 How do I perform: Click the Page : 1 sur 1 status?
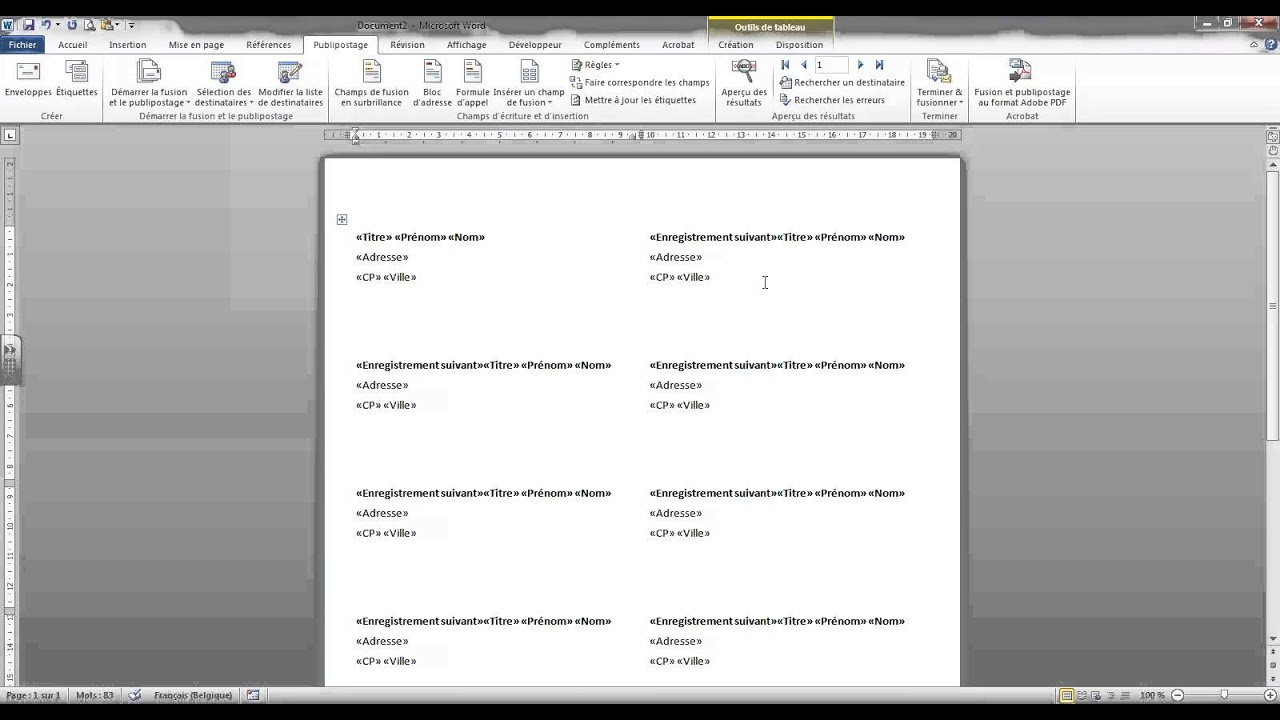[33, 695]
